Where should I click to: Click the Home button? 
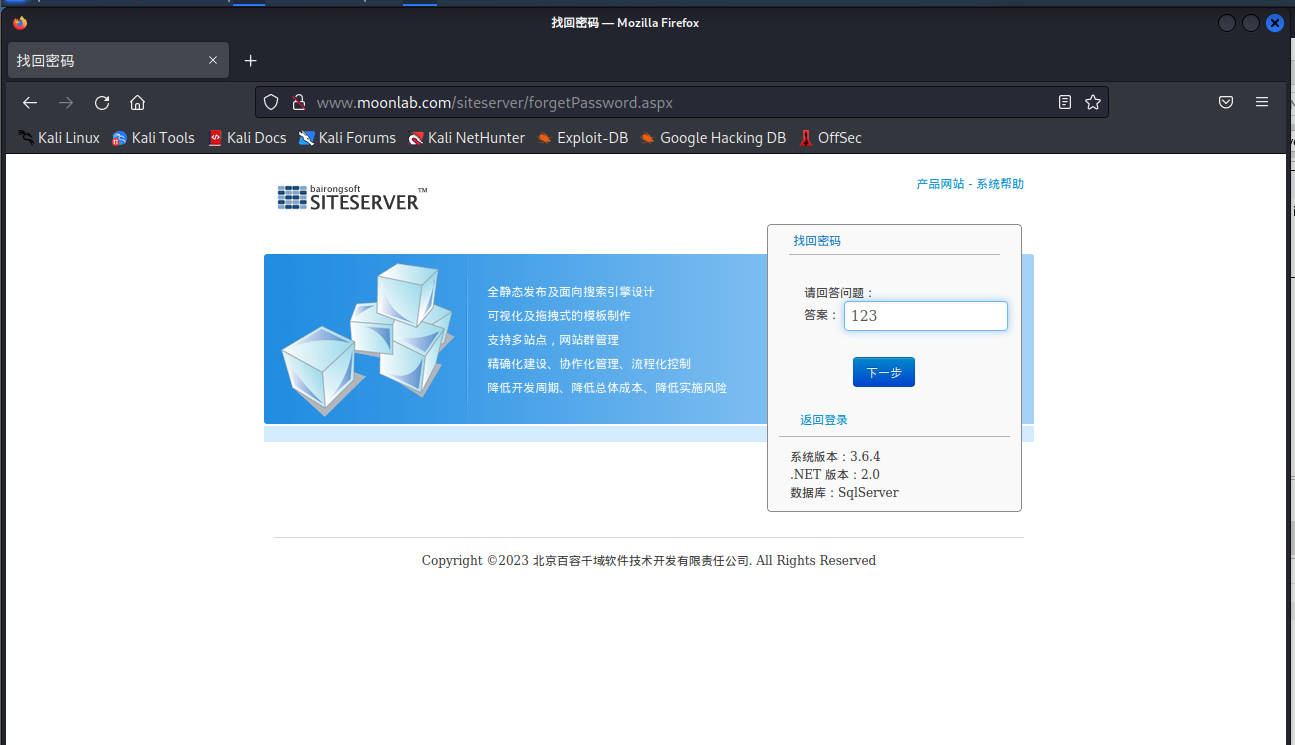point(137,102)
